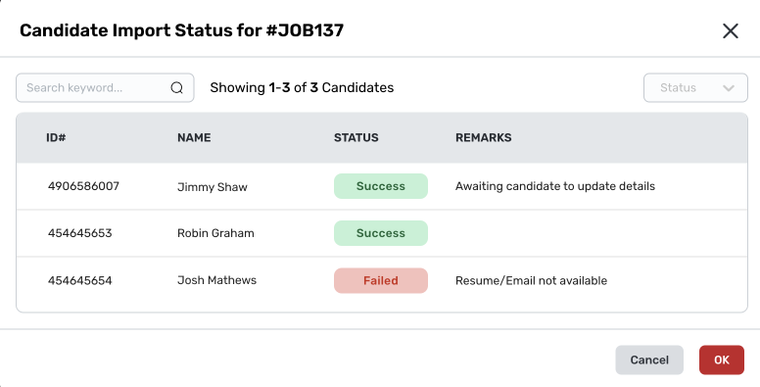Select candidate ID 454645653

[x=80, y=233]
